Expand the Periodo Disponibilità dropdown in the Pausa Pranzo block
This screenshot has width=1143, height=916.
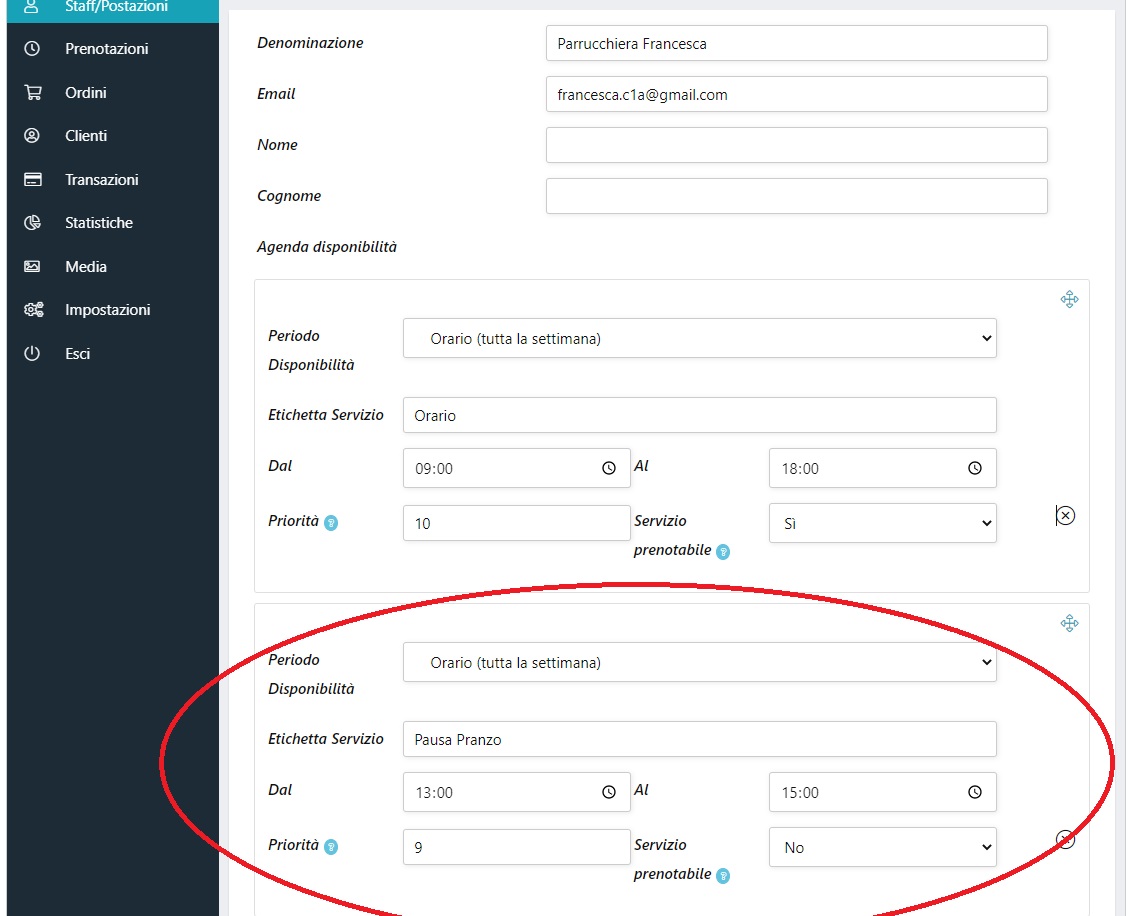click(699, 662)
